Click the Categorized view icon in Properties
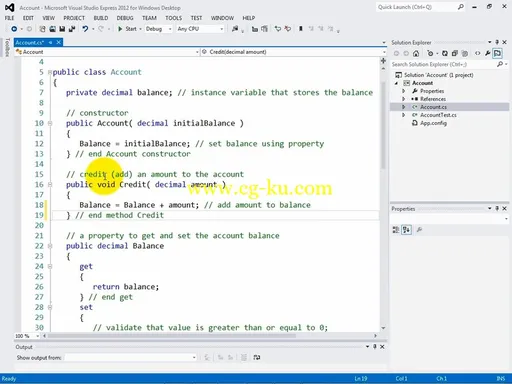Image resolution: width=512 pixels, height=384 pixels. (x=396, y=229)
